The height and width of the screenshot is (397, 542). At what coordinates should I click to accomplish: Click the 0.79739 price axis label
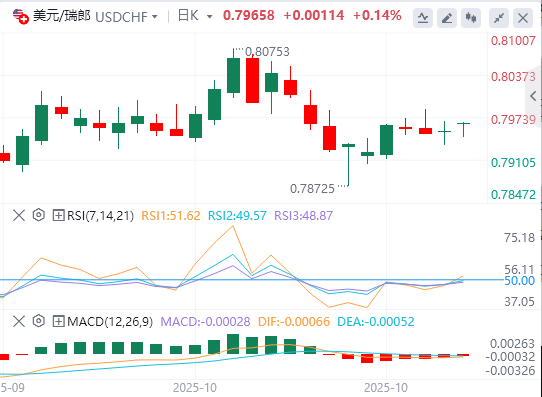(513, 120)
